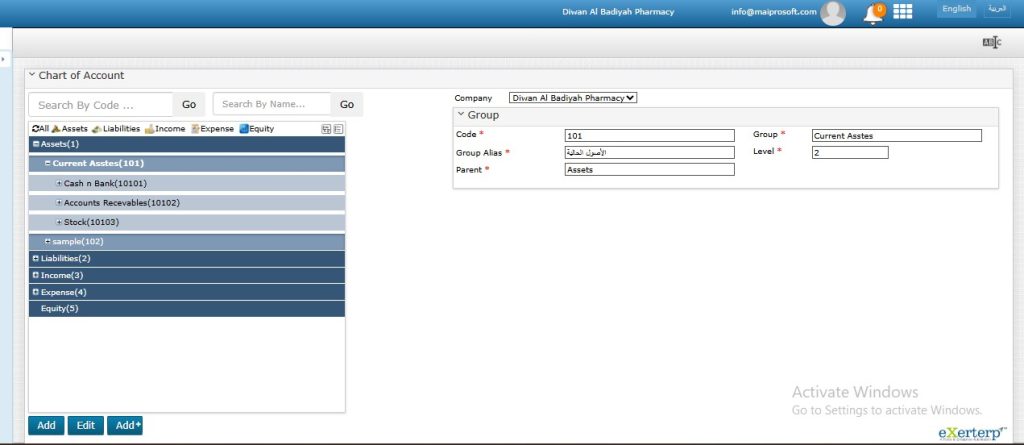The height and width of the screenshot is (445, 1024).
Task: Open the notifications bell icon
Action: [873, 13]
